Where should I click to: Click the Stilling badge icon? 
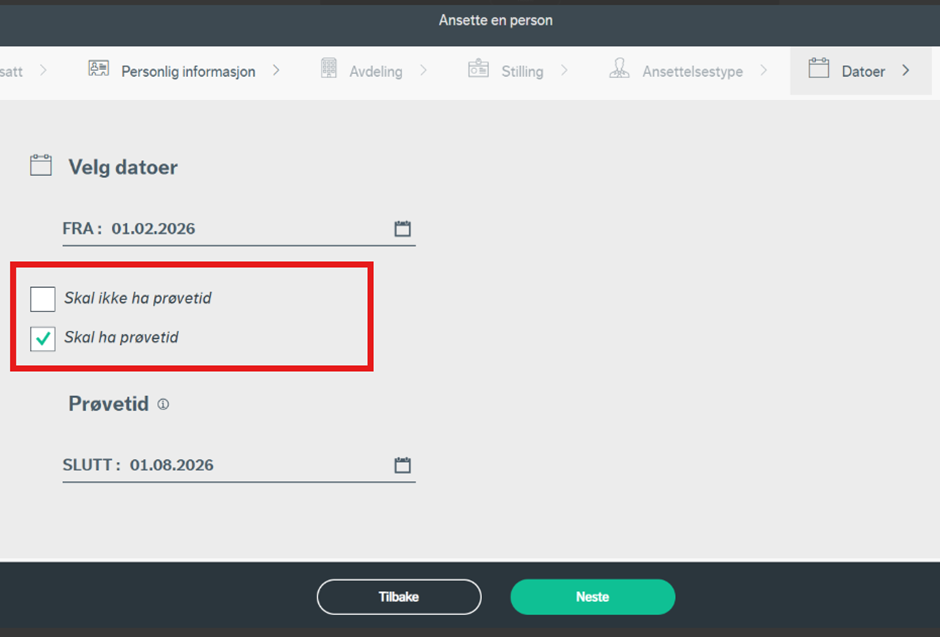478,70
